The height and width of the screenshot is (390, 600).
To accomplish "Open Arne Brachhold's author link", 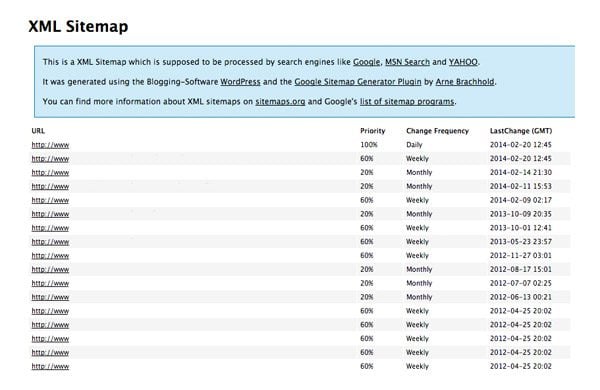I will 465,82.
